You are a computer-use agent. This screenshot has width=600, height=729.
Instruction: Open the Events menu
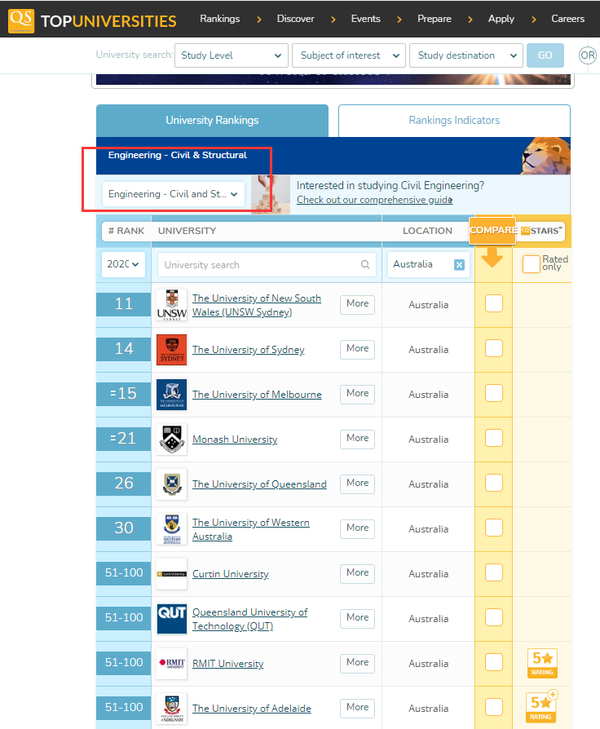pos(366,19)
